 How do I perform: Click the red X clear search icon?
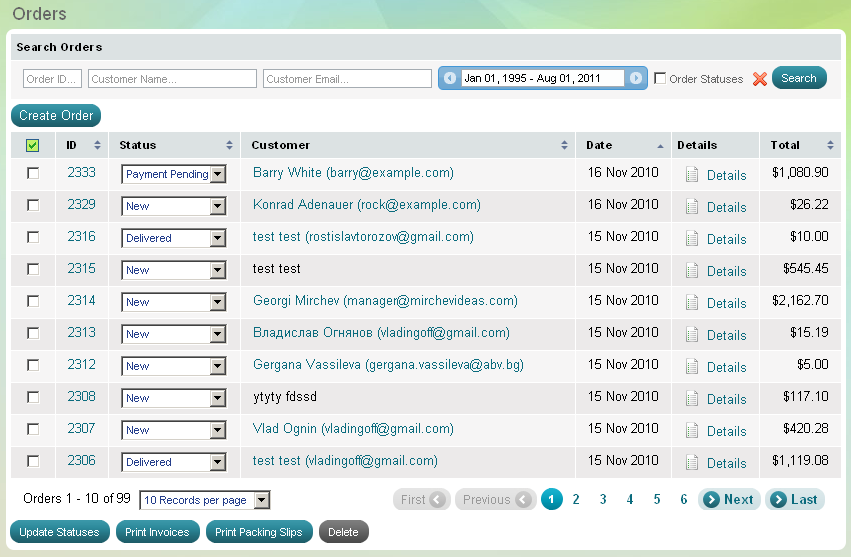pos(760,79)
